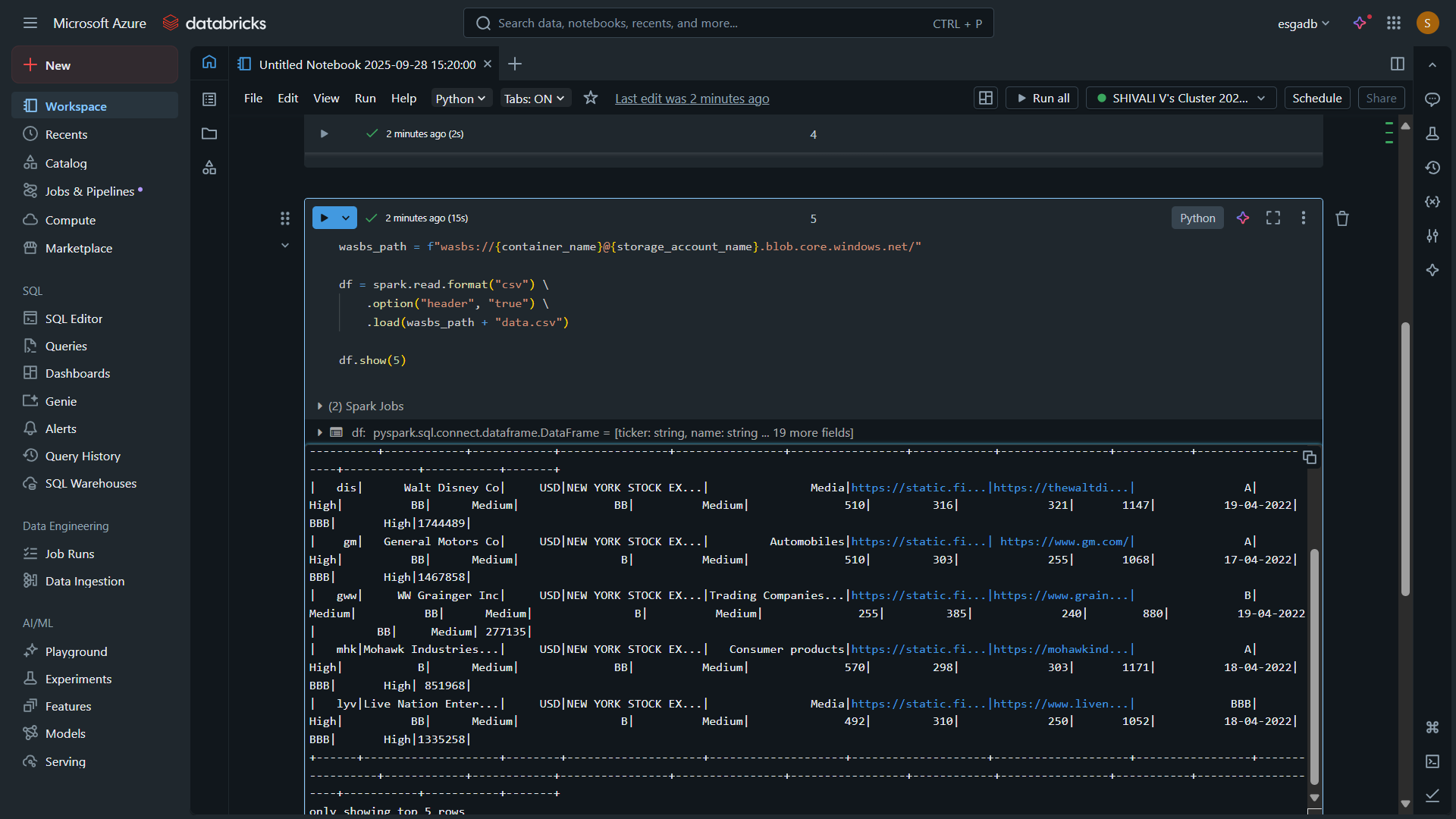Viewport: 1456px width, 819px height.
Task: Open the File menu
Action: 253,99
